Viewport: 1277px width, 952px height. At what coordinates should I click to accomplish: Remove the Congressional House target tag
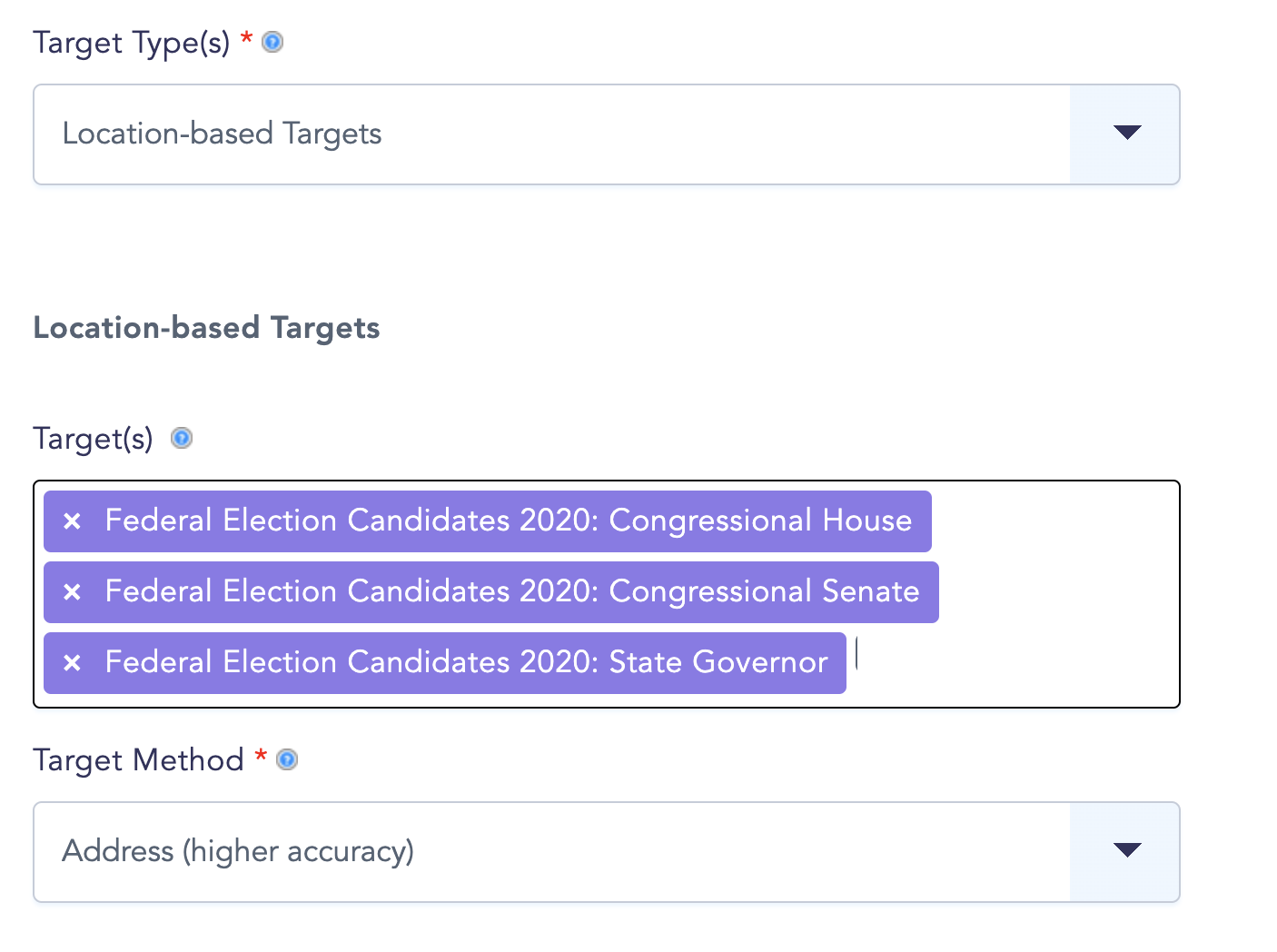point(72,521)
